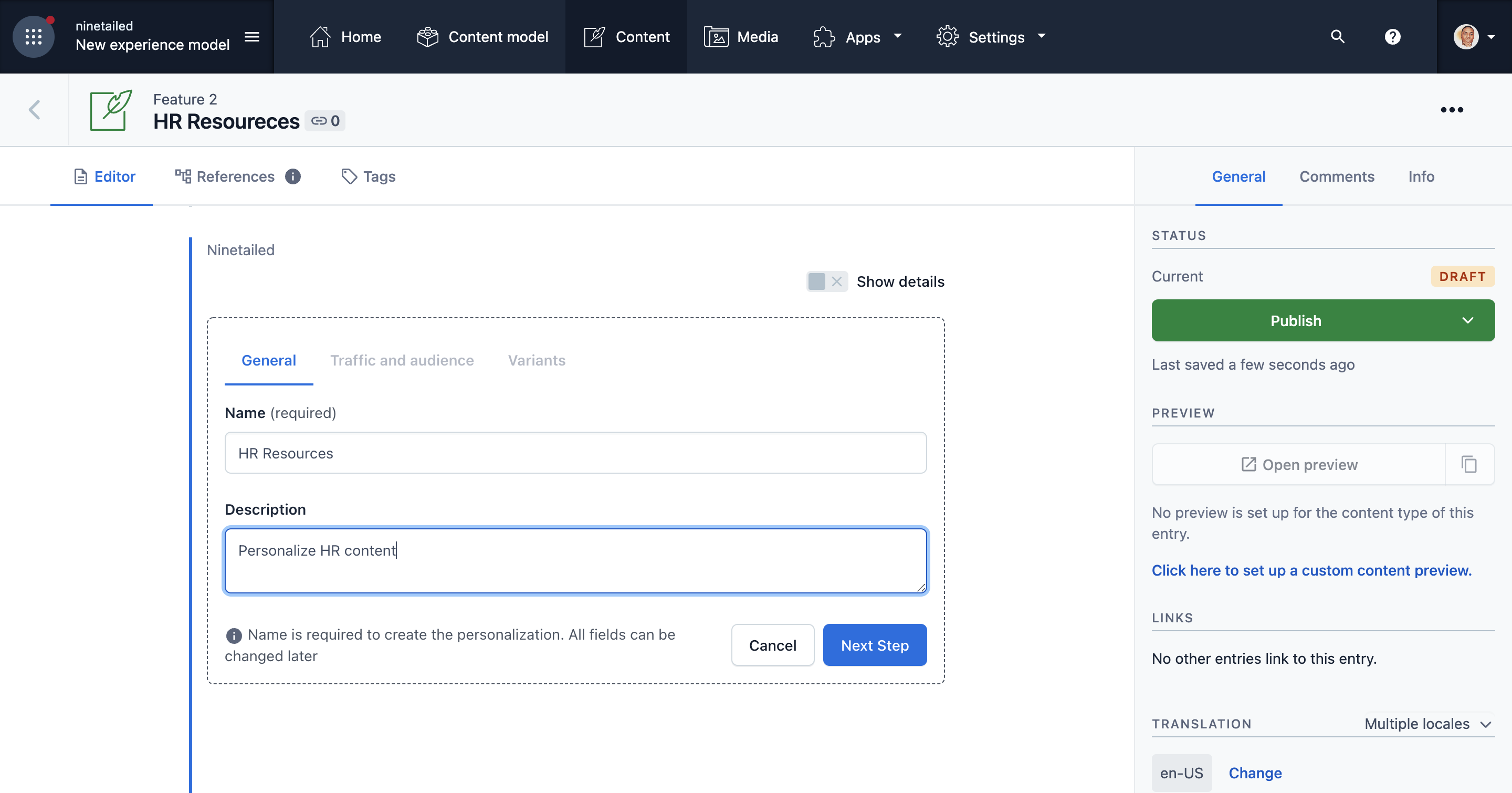Open the Comments tab
Viewport: 1512px width, 793px height.
[1337, 176]
